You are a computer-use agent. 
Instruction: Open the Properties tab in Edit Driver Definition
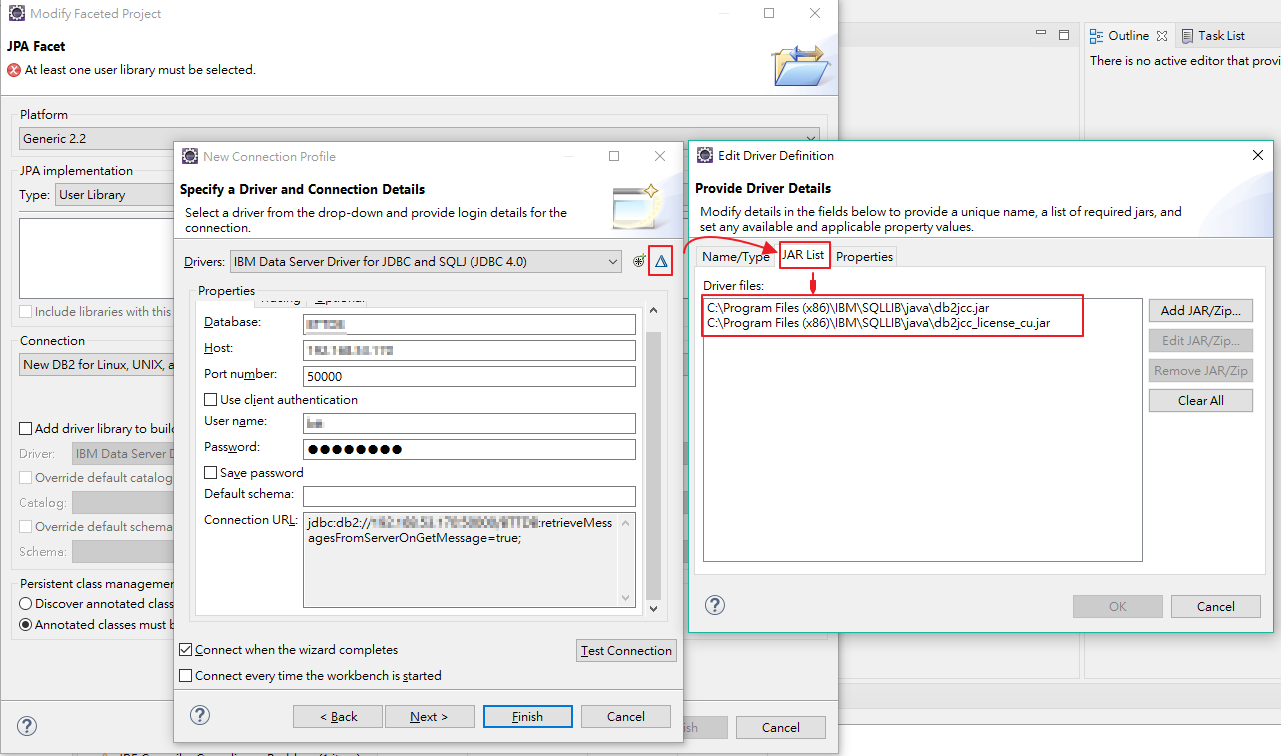(x=863, y=256)
